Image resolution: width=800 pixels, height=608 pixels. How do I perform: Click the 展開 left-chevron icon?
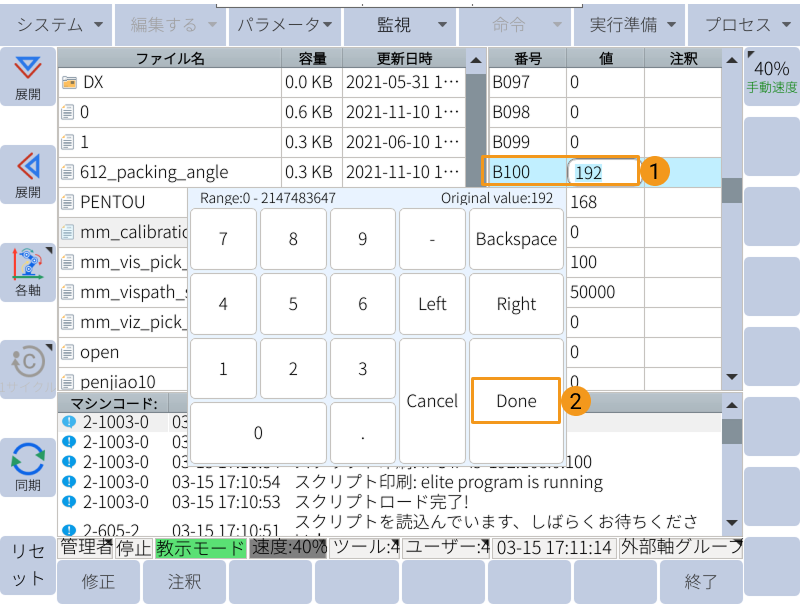(x=27, y=165)
